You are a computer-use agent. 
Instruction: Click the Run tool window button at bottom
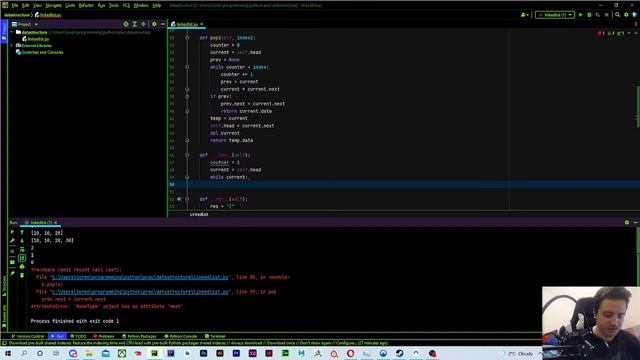click(58, 336)
